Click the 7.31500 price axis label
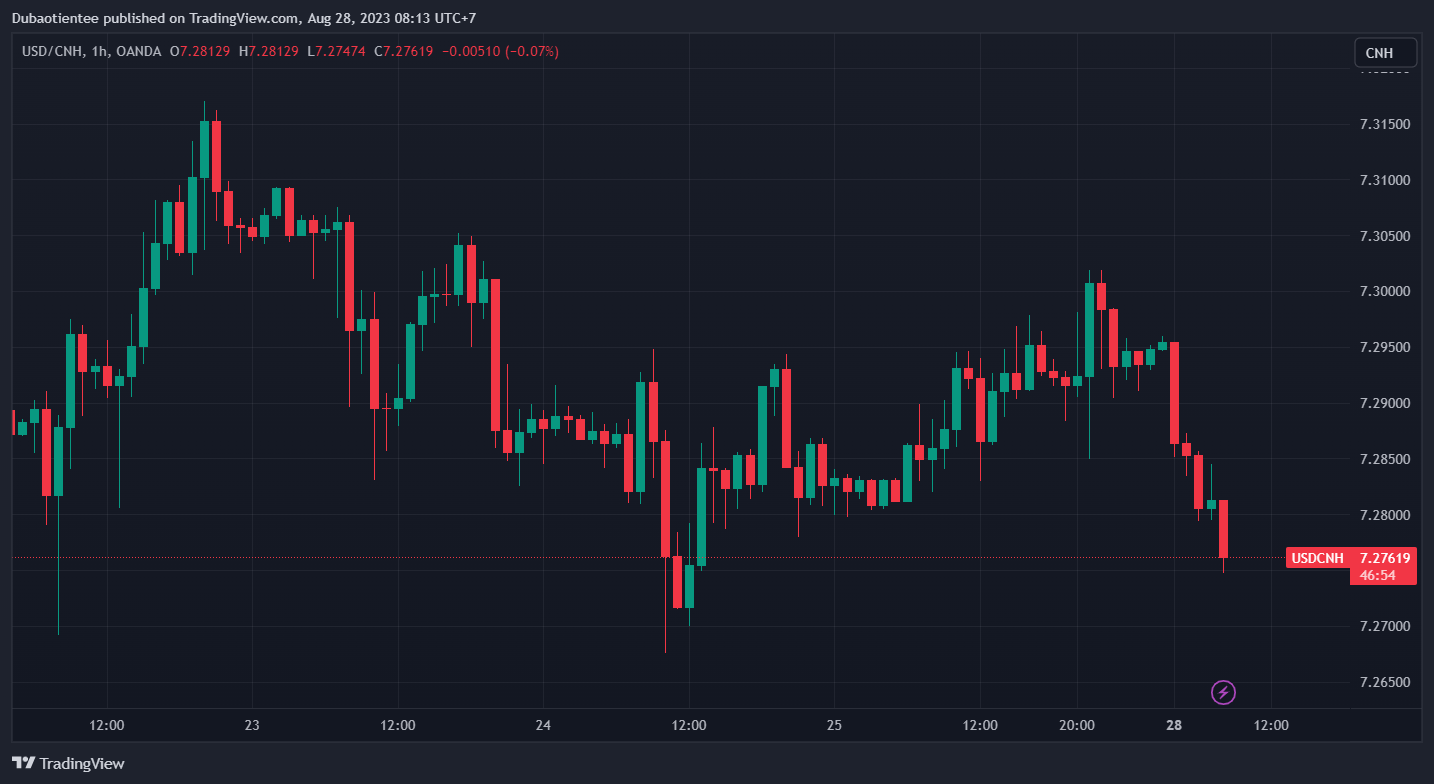Screen dimensions: 1434x784 1384,124
